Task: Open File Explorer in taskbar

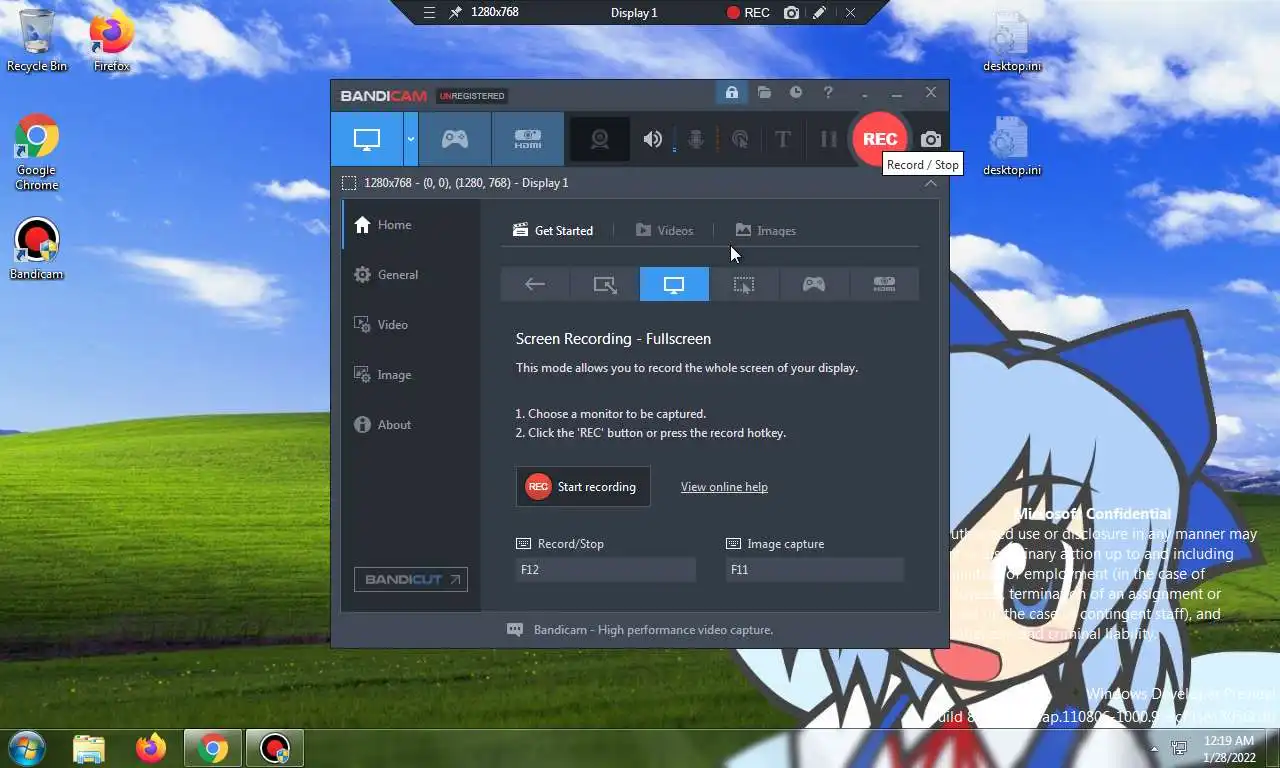Action: point(89,748)
